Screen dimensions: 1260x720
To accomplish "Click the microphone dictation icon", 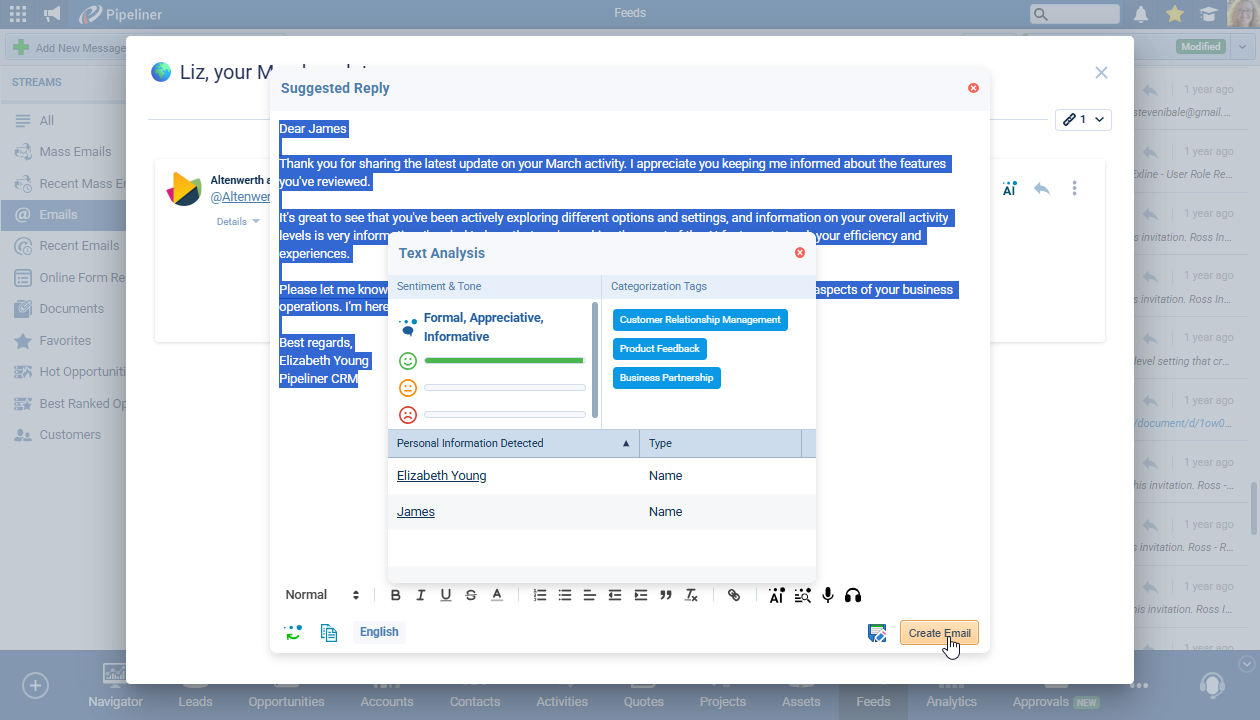I will click(x=828, y=595).
